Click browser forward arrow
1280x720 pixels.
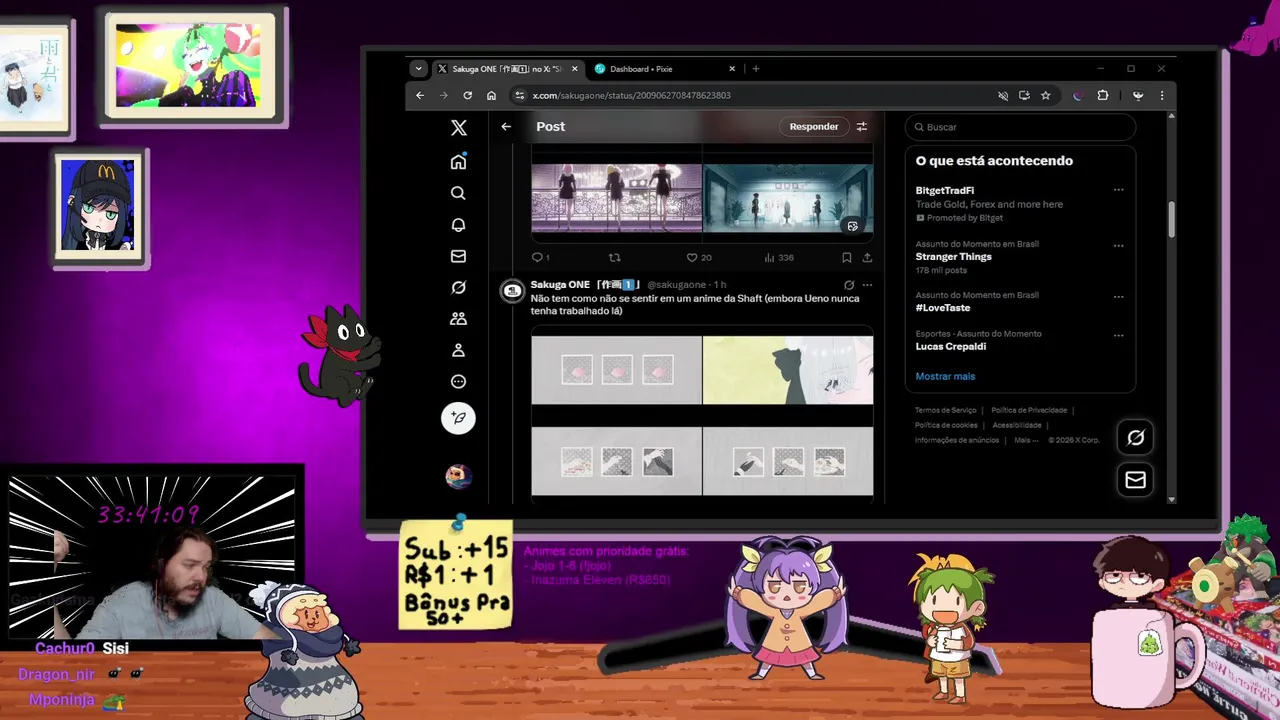(x=443, y=95)
